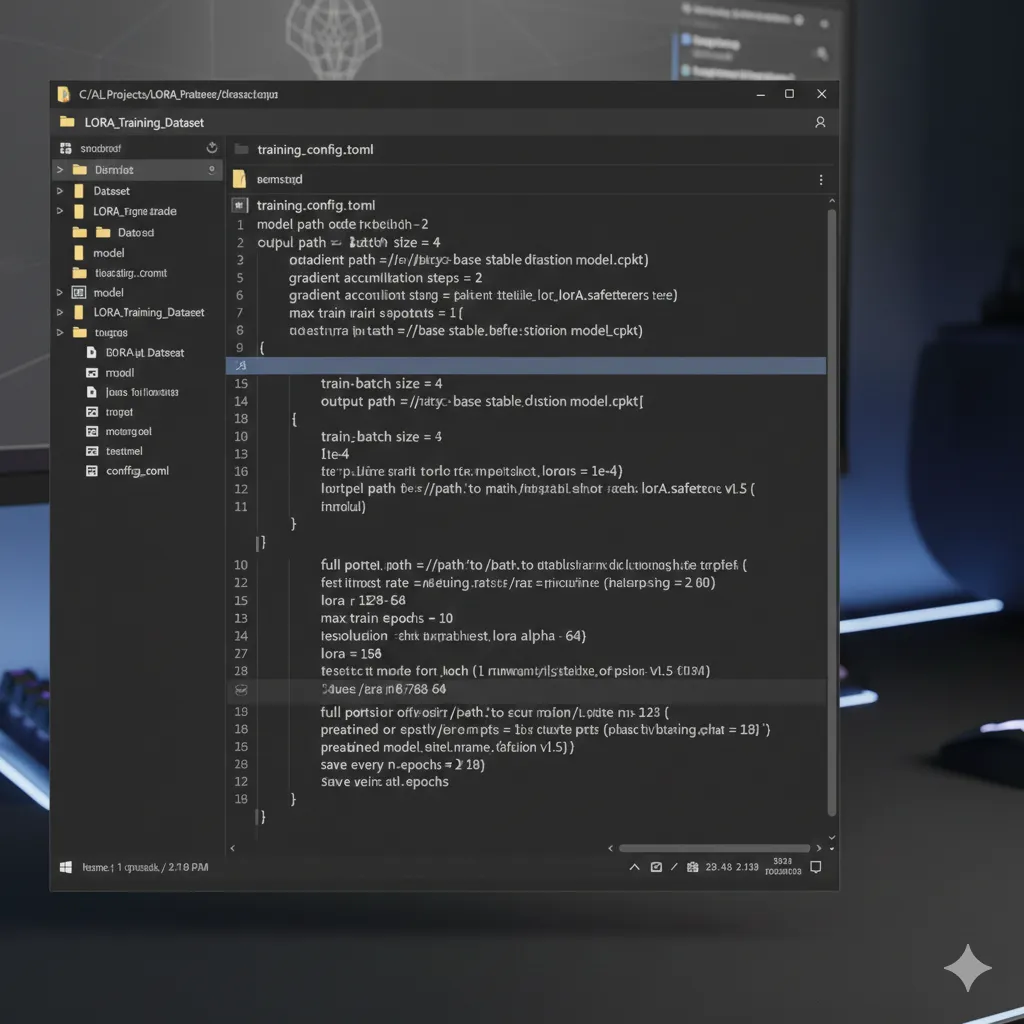This screenshot has height=1024, width=1024.
Task: Click the 'LORA_Training_Dataset' title in the header
Action: tap(144, 123)
